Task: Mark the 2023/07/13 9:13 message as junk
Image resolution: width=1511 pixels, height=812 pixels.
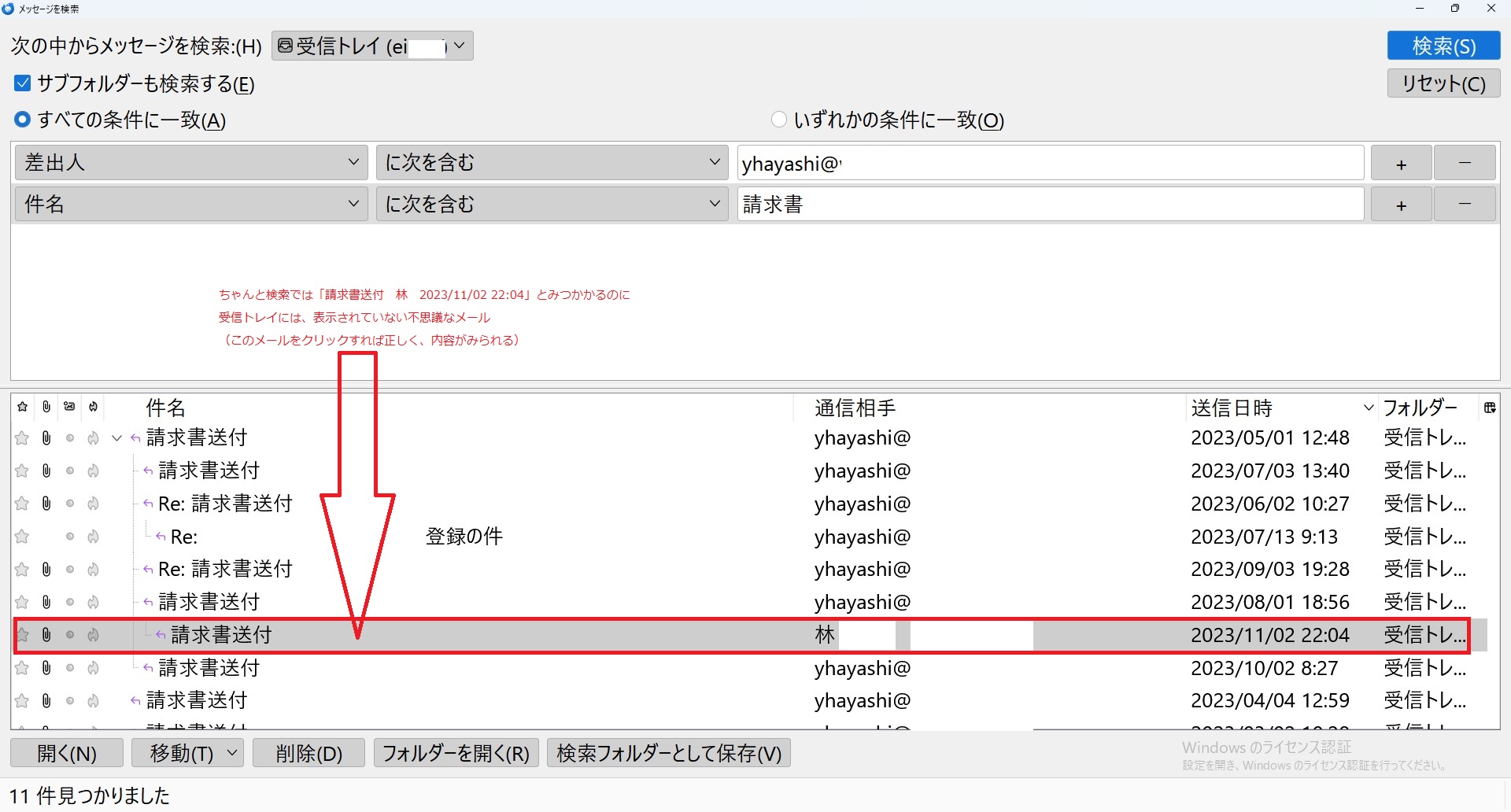Action: click(94, 537)
